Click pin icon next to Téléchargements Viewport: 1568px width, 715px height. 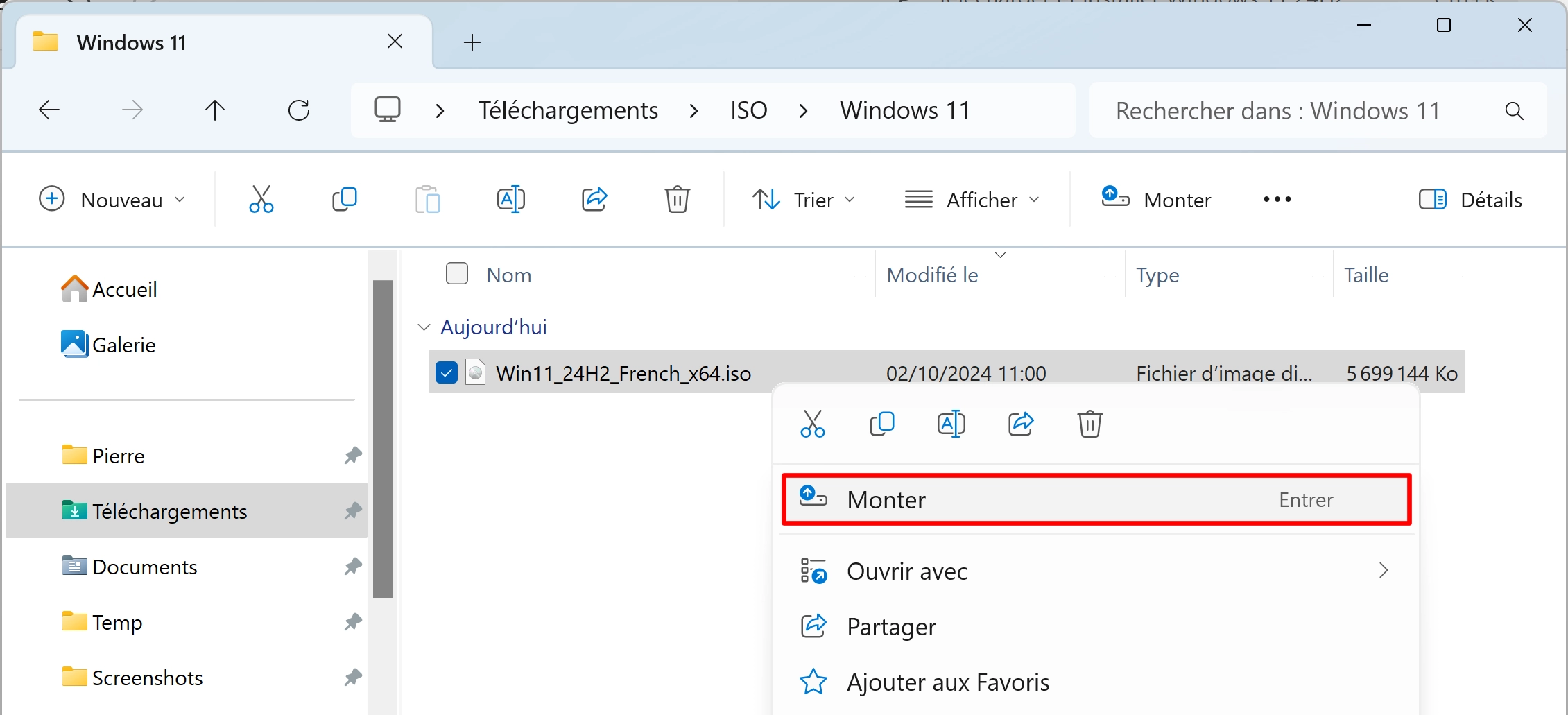point(353,511)
